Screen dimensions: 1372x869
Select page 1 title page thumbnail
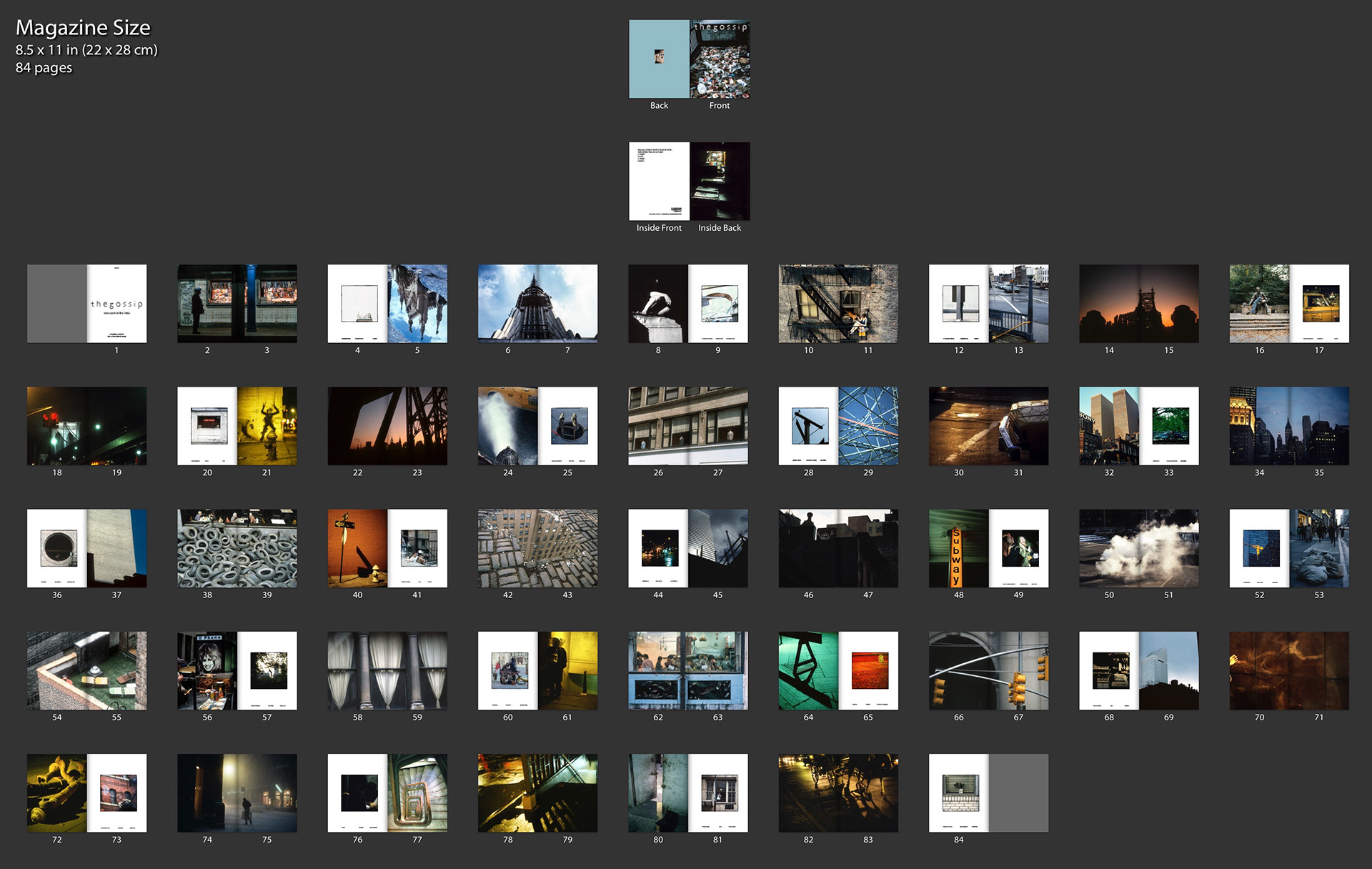coord(116,304)
